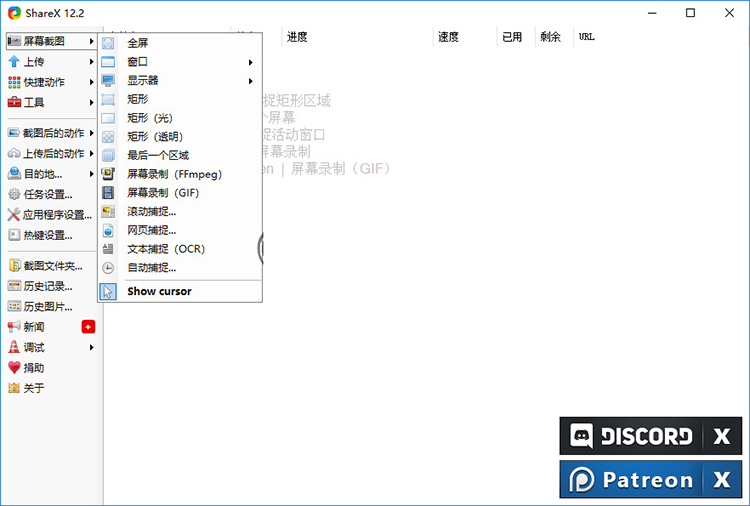This screenshot has width=750, height=506.
Task: Click the last region icon (最后一个区域)
Action: click(x=108, y=156)
